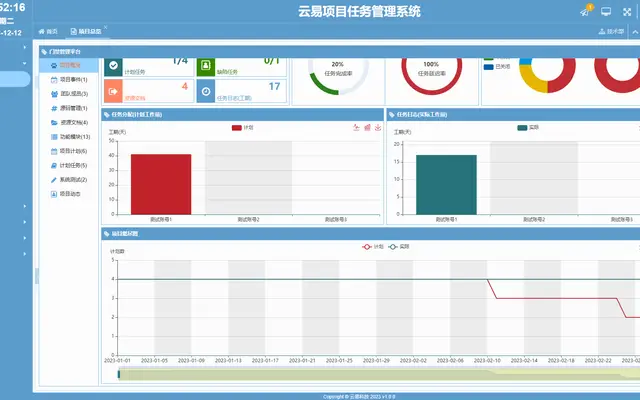
Task: Click the group icon beside 团队成员
Action: click(54, 94)
